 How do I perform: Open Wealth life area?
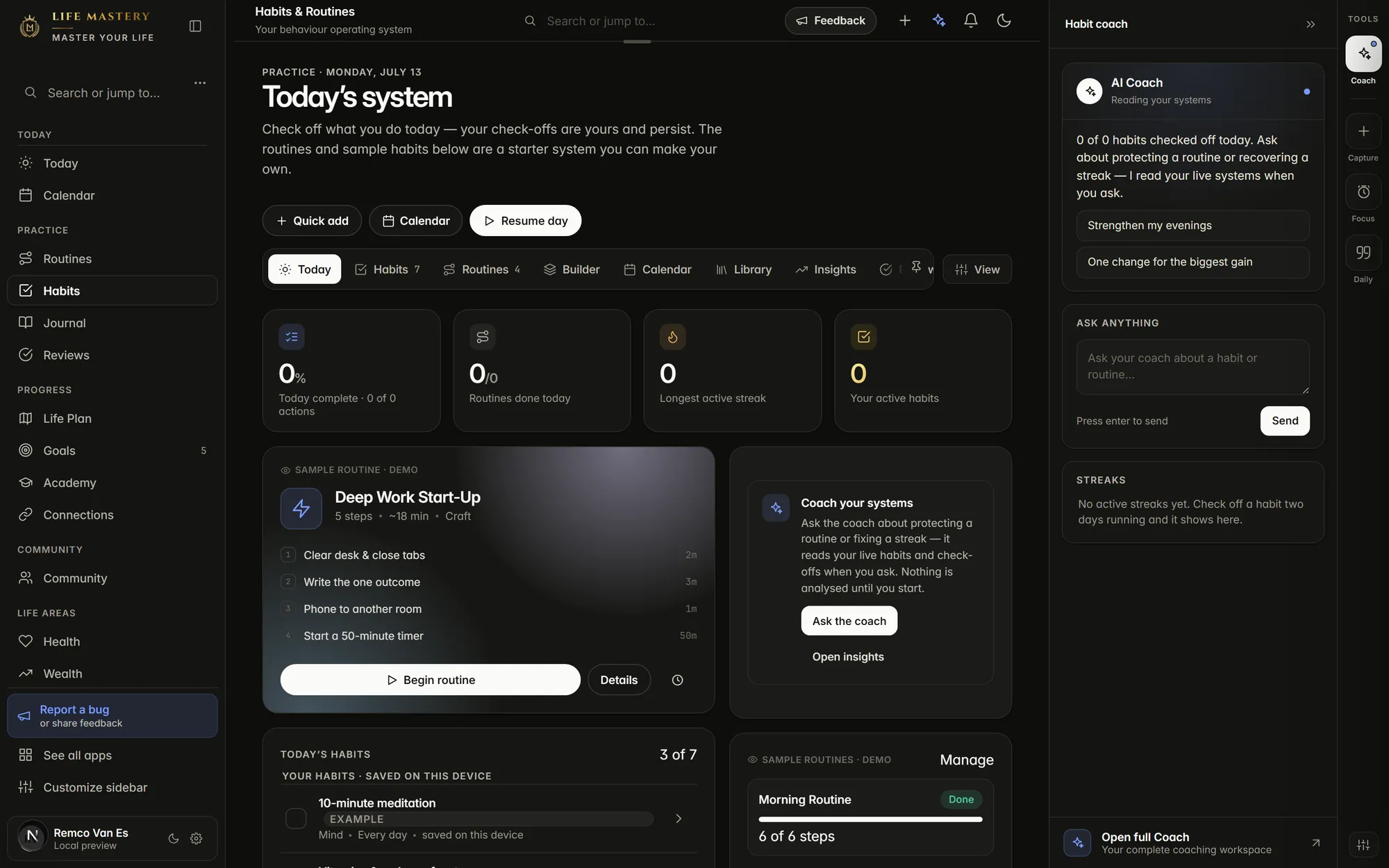[x=113, y=674]
